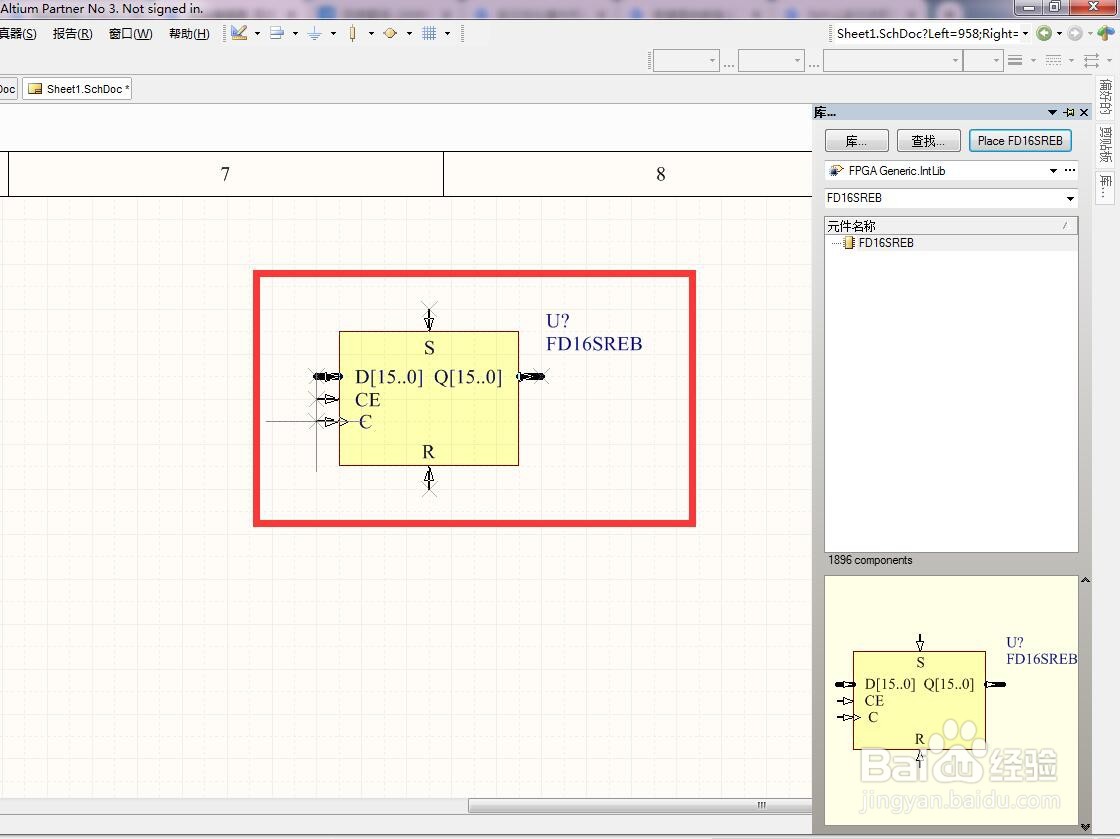Open the narrow combo box left of the line style icon
1120x839 pixels.
tap(983, 61)
